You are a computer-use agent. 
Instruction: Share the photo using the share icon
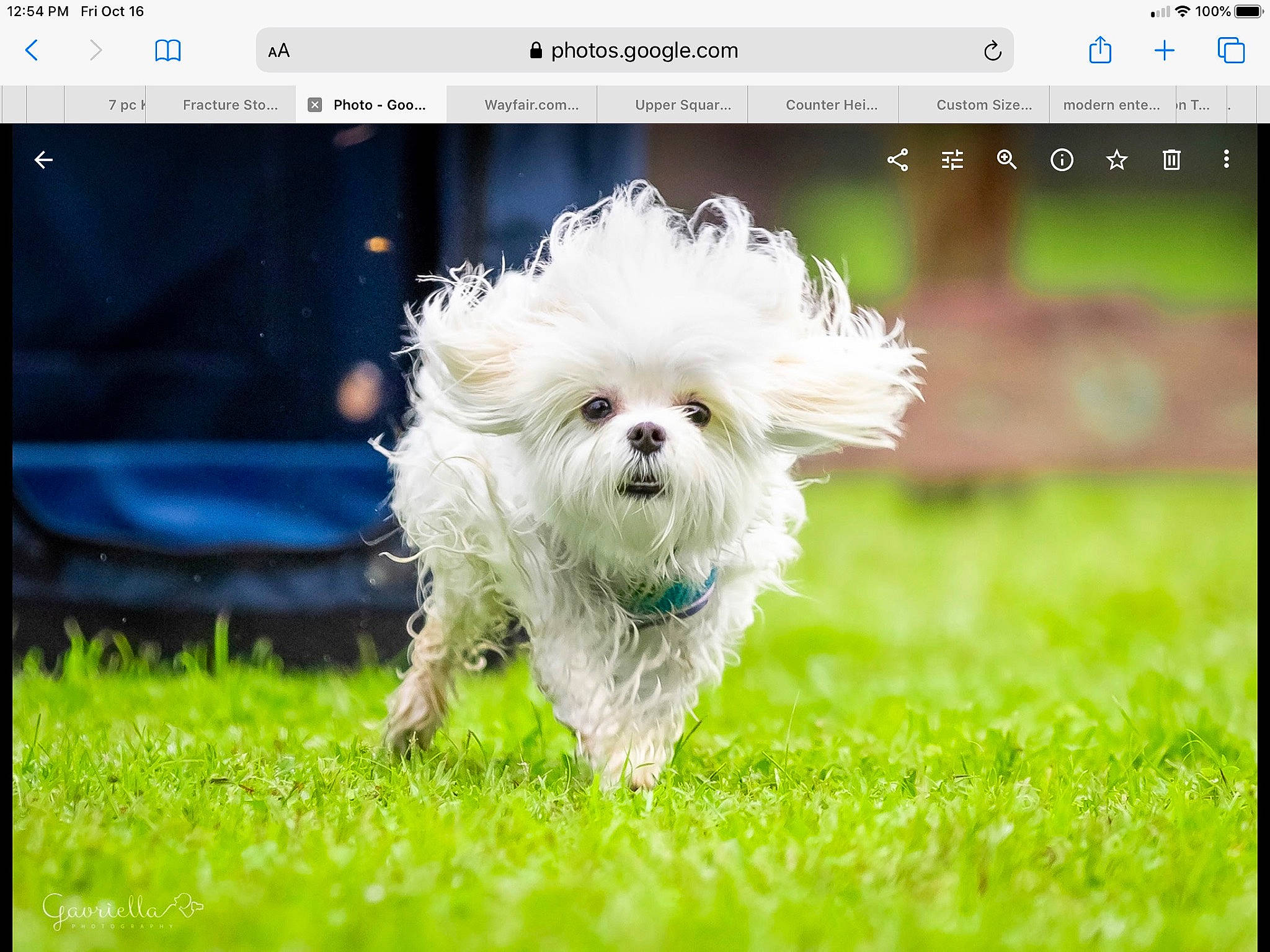(898, 160)
